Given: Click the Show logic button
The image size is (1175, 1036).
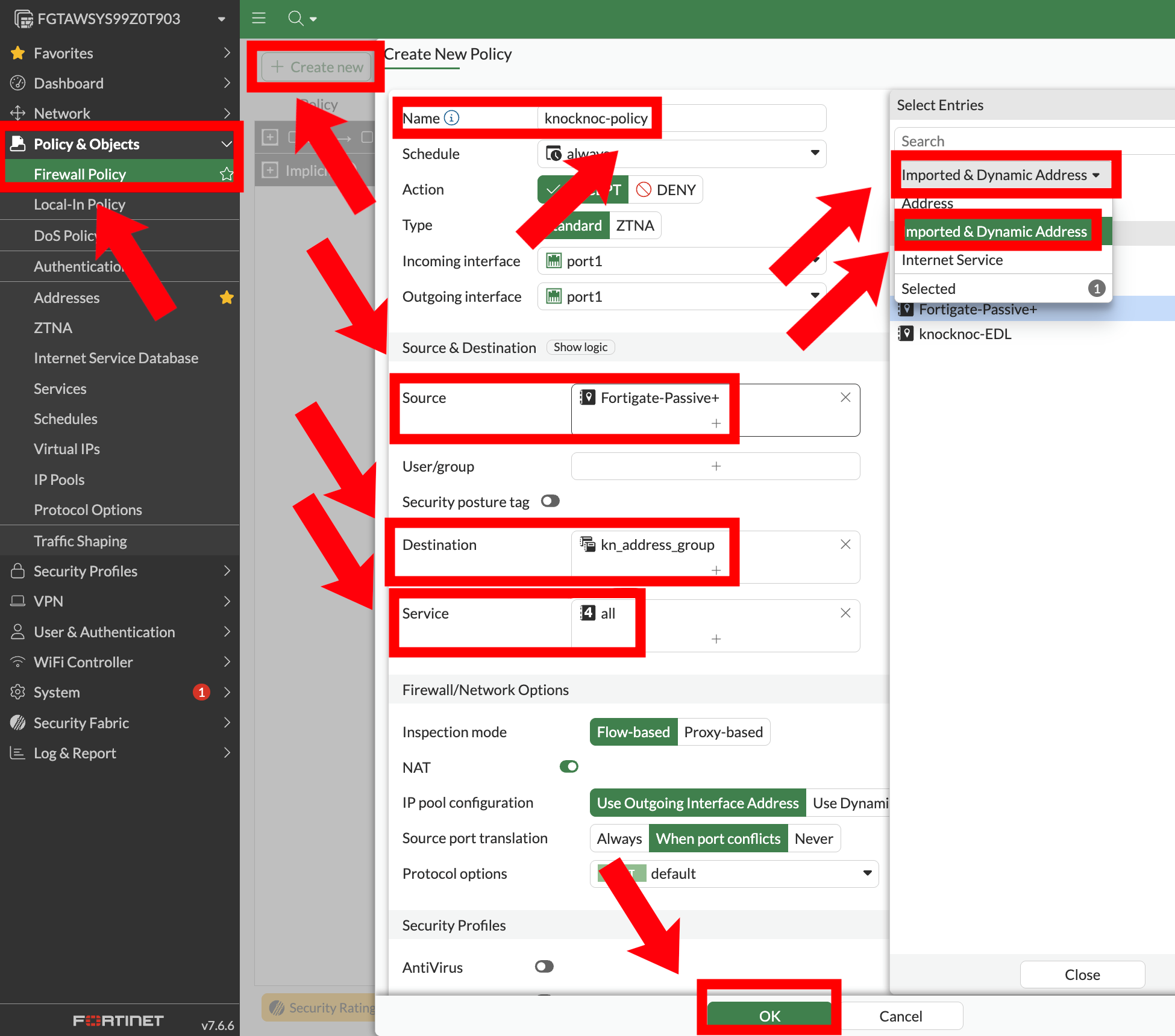Looking at the screenshot, I should [x=580, y=347].
